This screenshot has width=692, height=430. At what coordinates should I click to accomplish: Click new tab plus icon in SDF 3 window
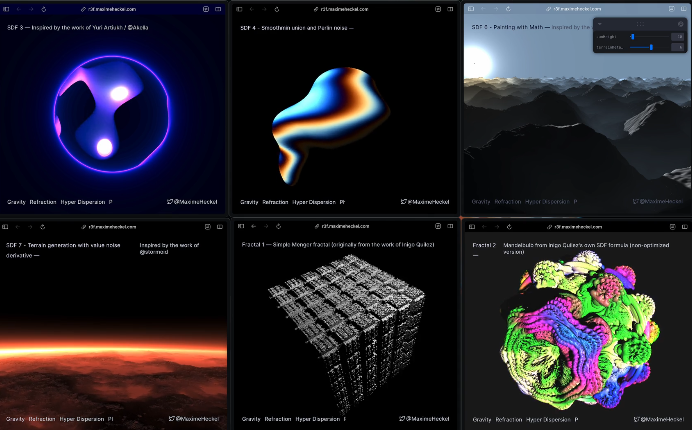205,8
